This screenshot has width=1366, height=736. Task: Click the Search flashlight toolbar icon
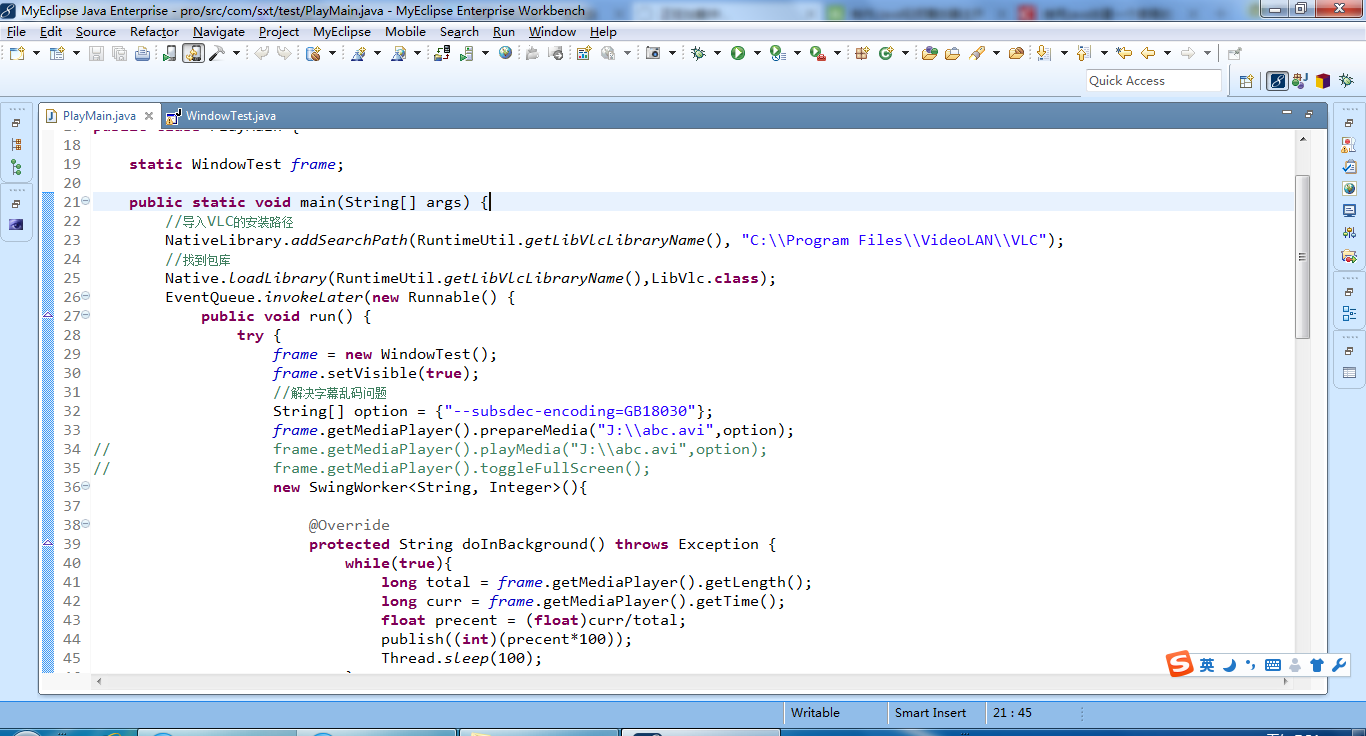point(975,53)
